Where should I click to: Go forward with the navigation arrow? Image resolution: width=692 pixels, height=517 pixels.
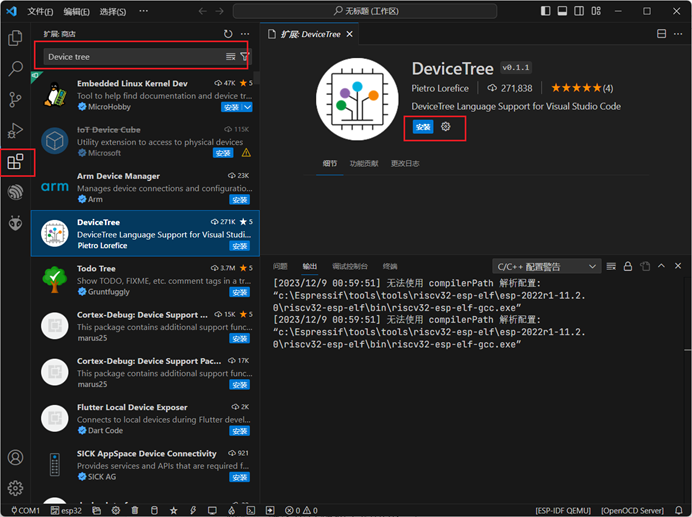pyautogui.click(x=219, y=11)
